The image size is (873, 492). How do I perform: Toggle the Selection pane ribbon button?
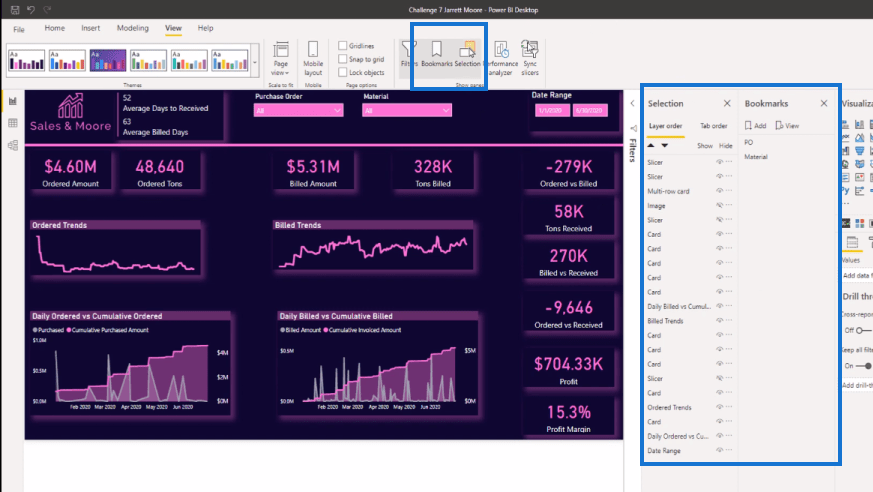(467, 55)
